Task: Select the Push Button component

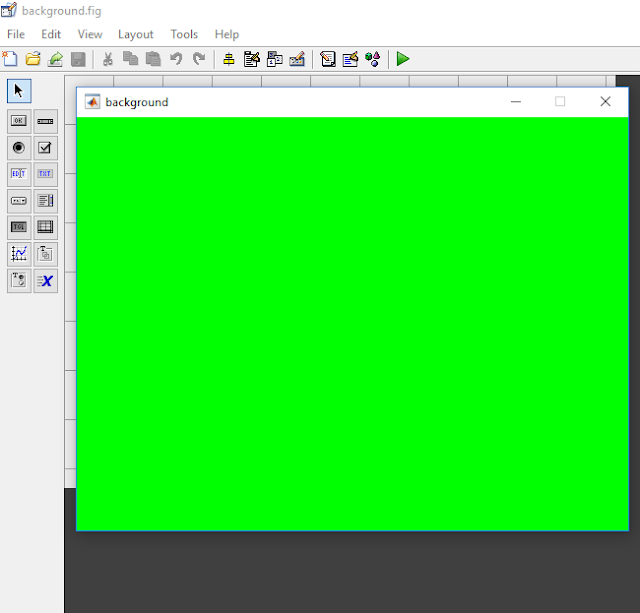Action: tap(19, 121)
